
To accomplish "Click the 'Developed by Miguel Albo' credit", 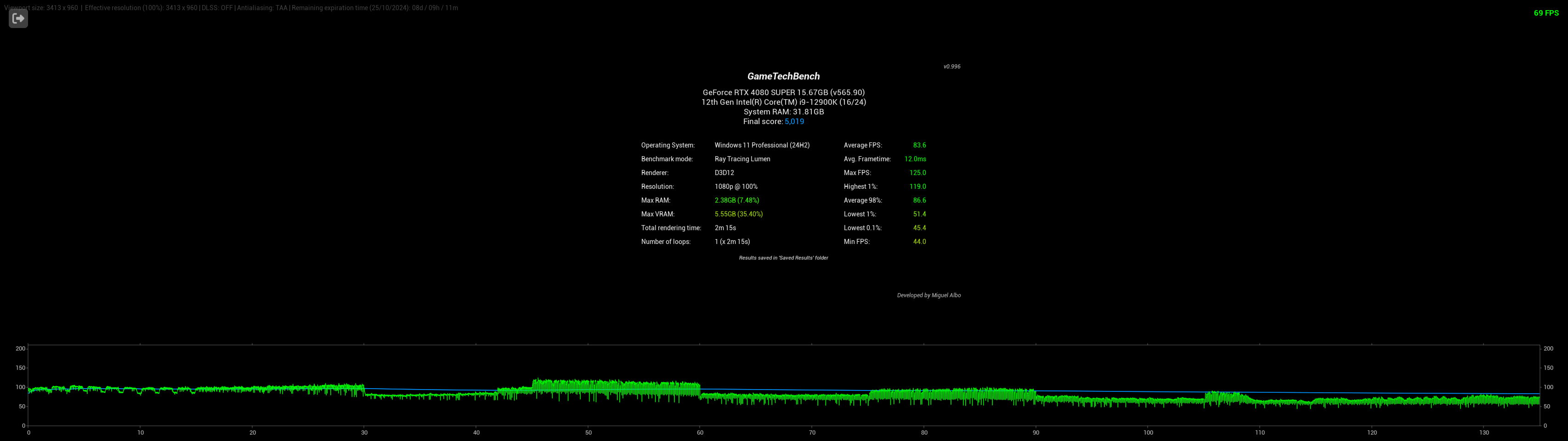I will [929, 296].
